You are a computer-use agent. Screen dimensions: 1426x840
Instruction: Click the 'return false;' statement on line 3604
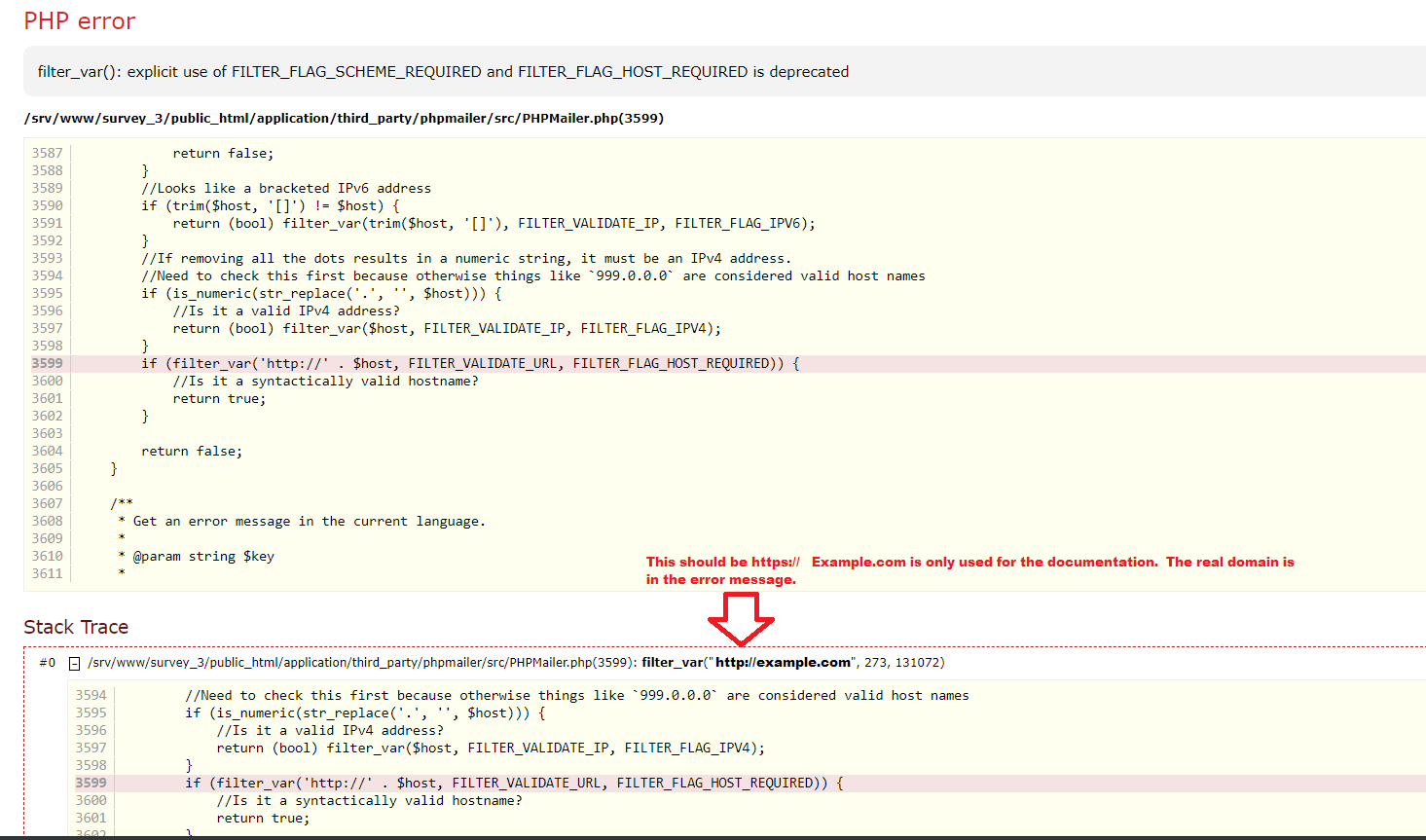point(192,452)
